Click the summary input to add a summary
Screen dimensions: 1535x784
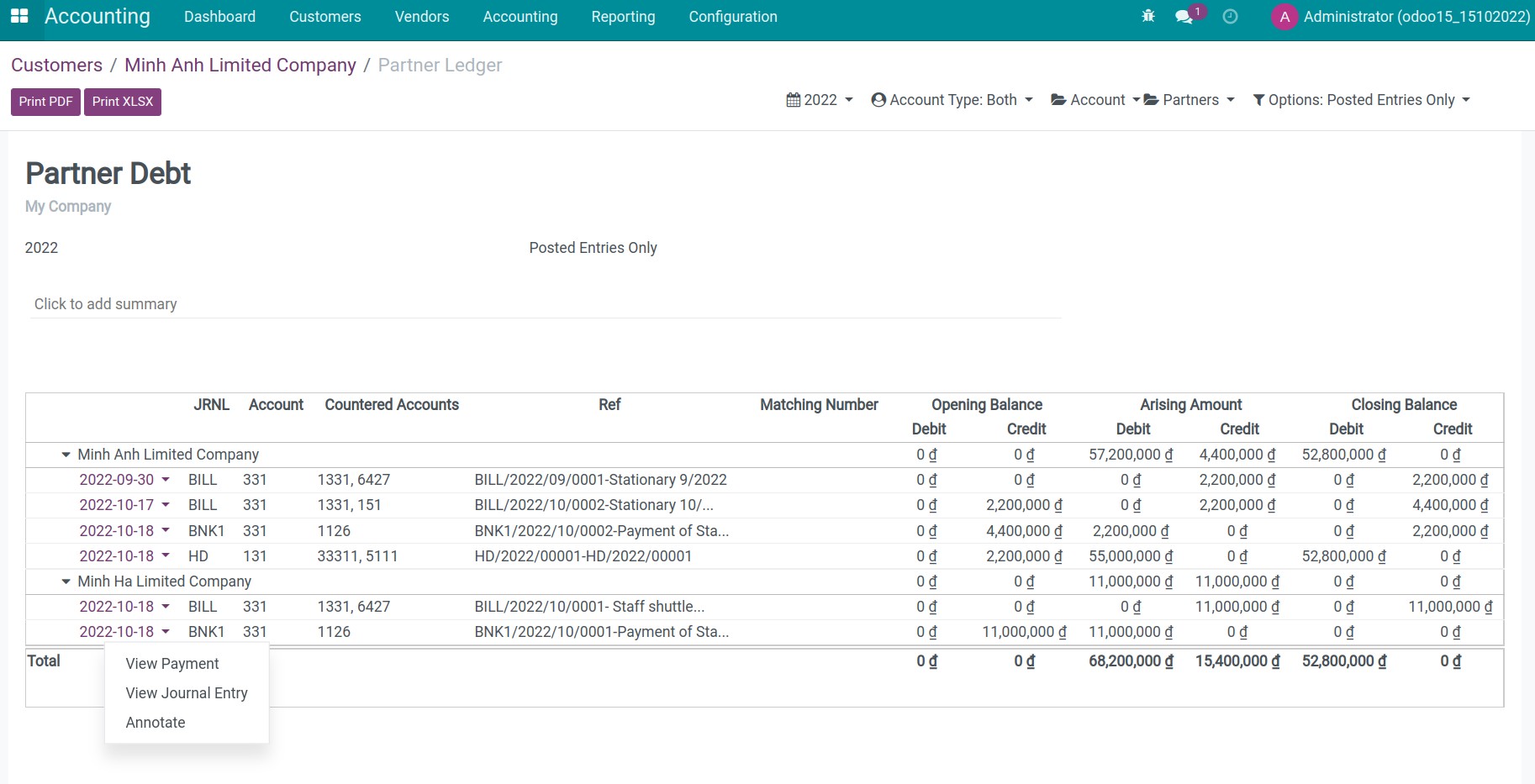pos(105,303)
